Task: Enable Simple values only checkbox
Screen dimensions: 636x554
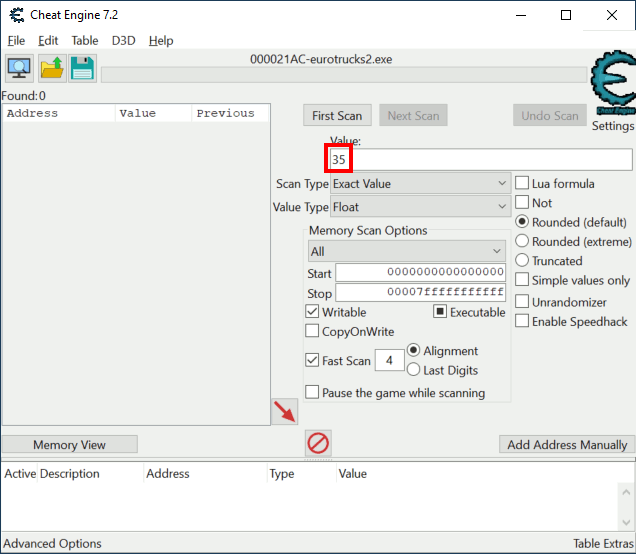Action: tap(522, 280)
